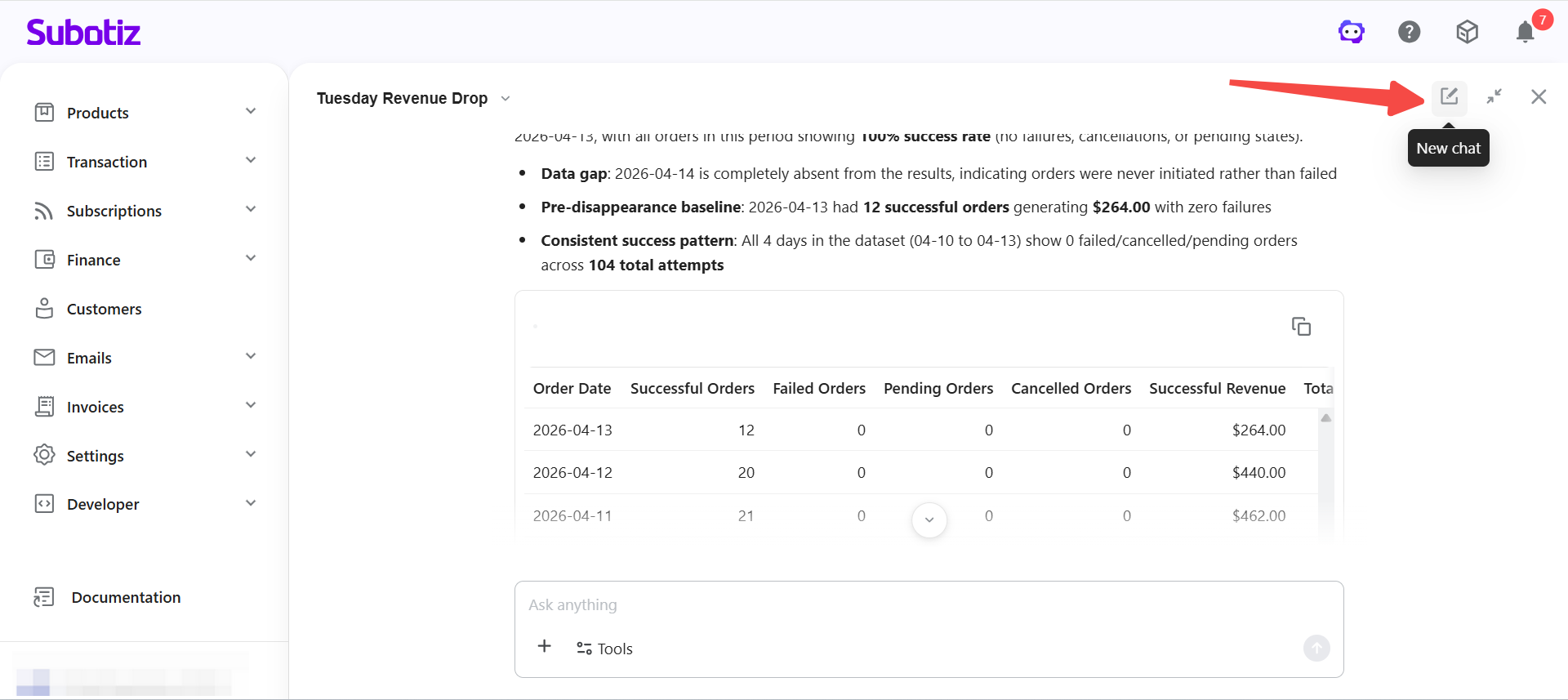Click the help question mark icon
The width and height of the screenshot is (1568, 700).
[1409, 32]
